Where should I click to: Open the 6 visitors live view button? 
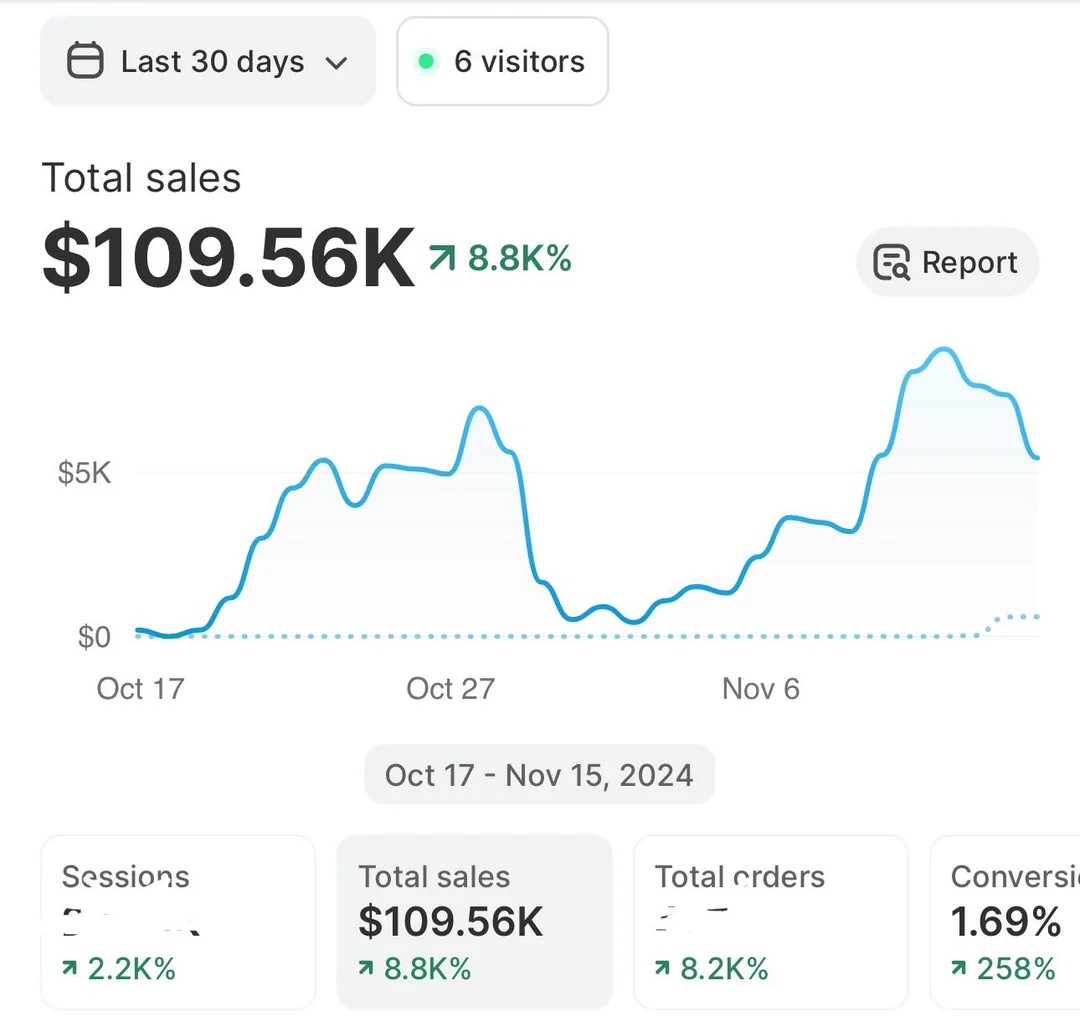point(502,61)
